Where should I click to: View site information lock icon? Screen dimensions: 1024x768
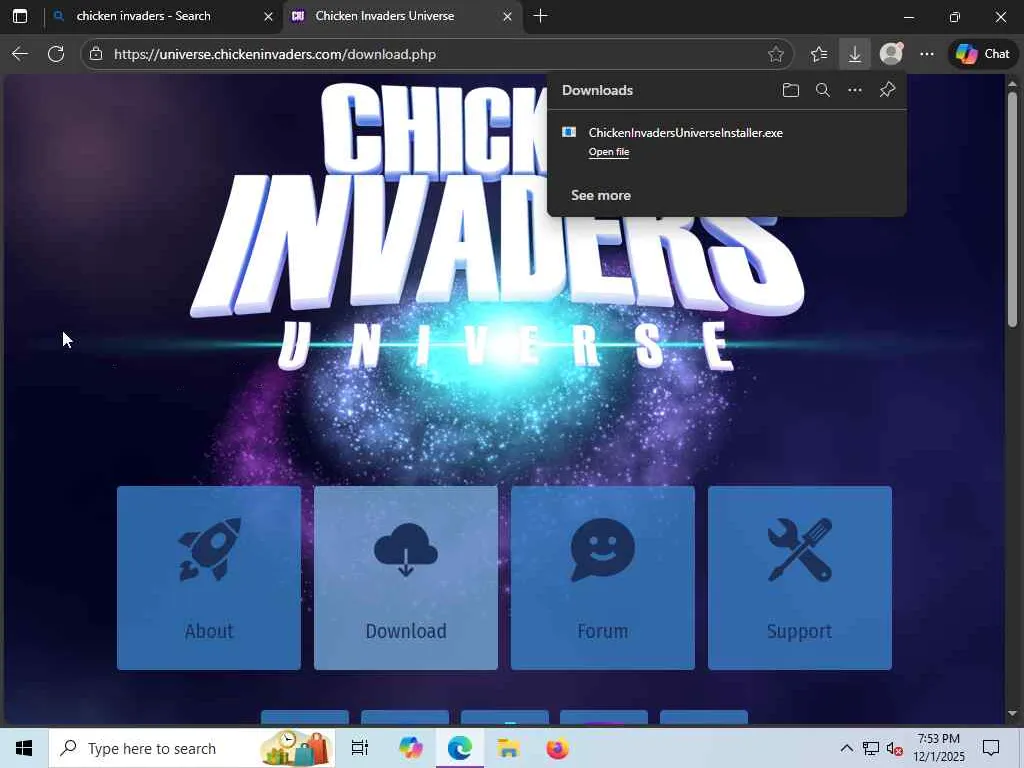(x=96, y=54)
